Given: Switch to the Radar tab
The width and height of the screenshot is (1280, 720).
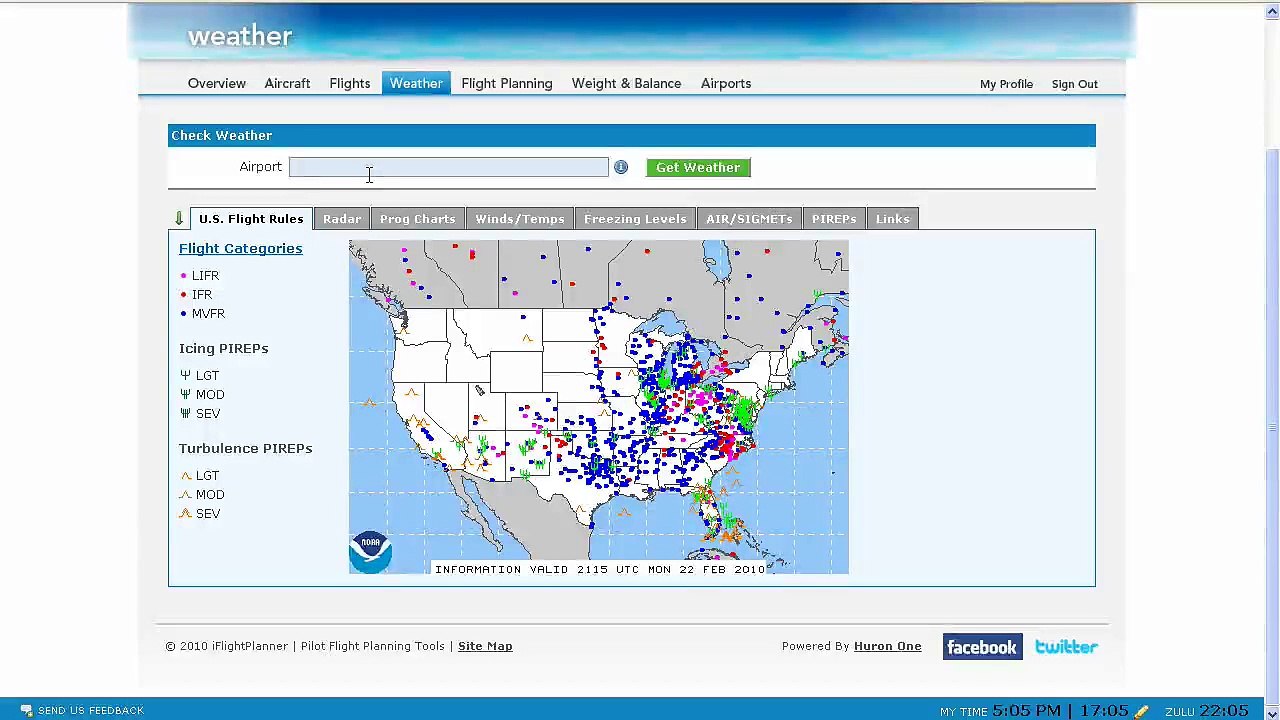Looking at the screenshot, I should [x=342, y=219].
